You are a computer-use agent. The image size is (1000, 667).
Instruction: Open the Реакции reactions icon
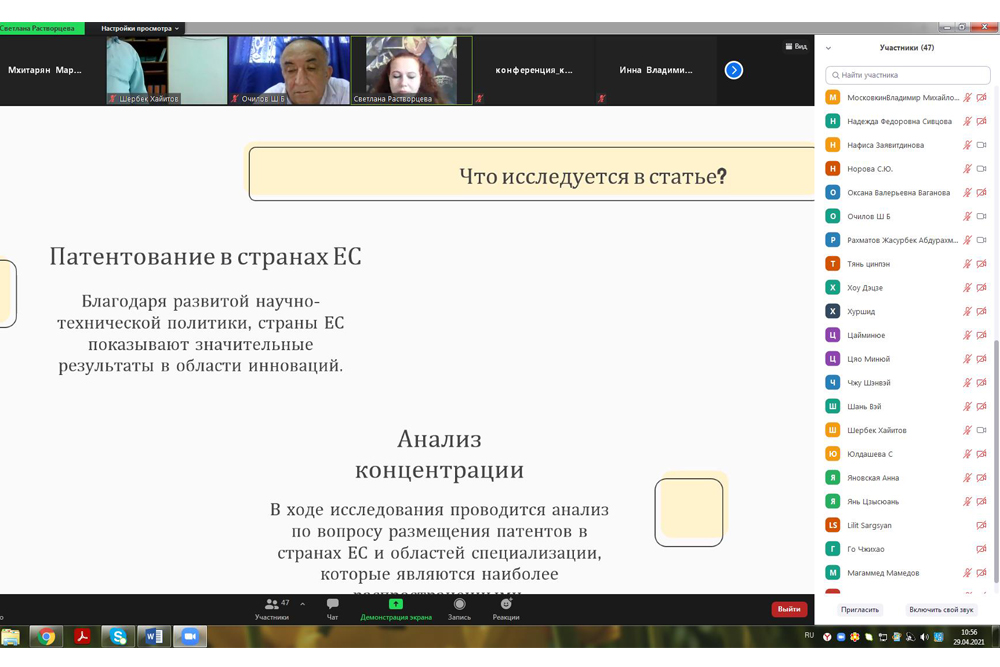[x=506, y=605]
